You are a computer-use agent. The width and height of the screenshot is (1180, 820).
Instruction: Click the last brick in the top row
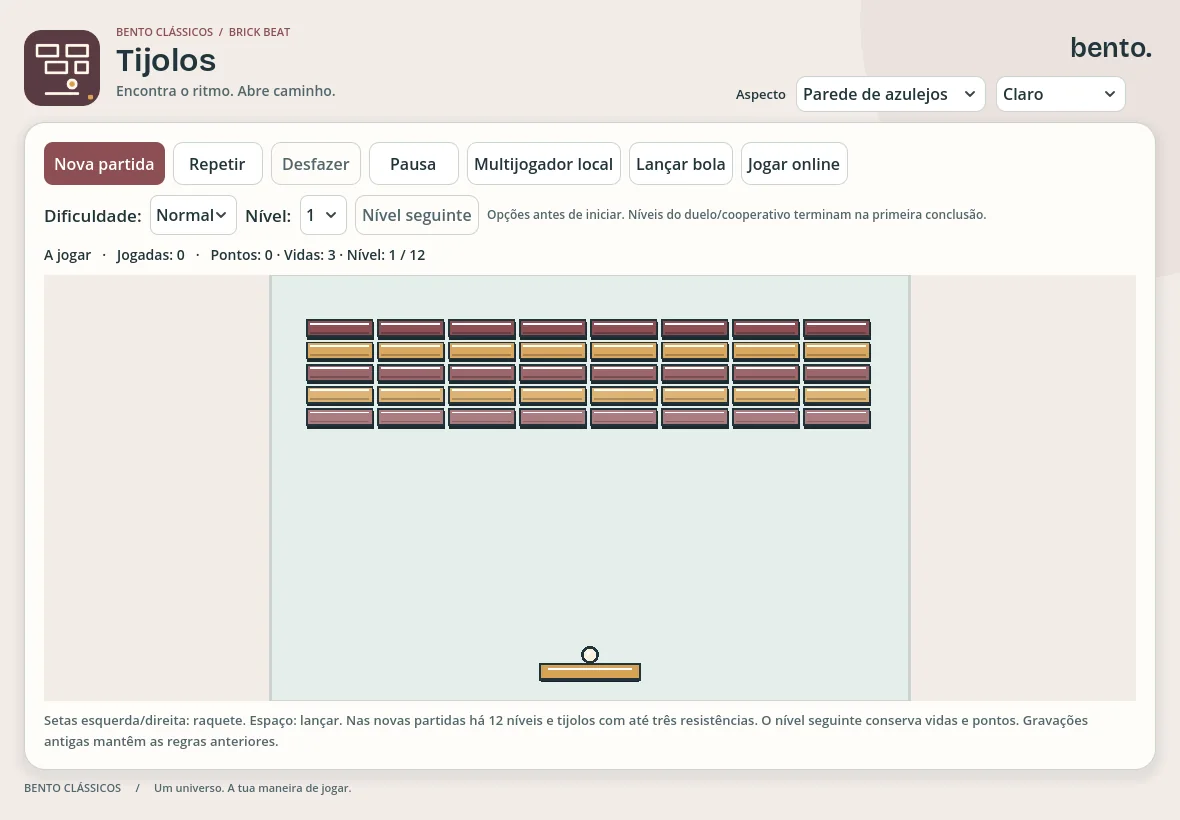tap(837, 329)
